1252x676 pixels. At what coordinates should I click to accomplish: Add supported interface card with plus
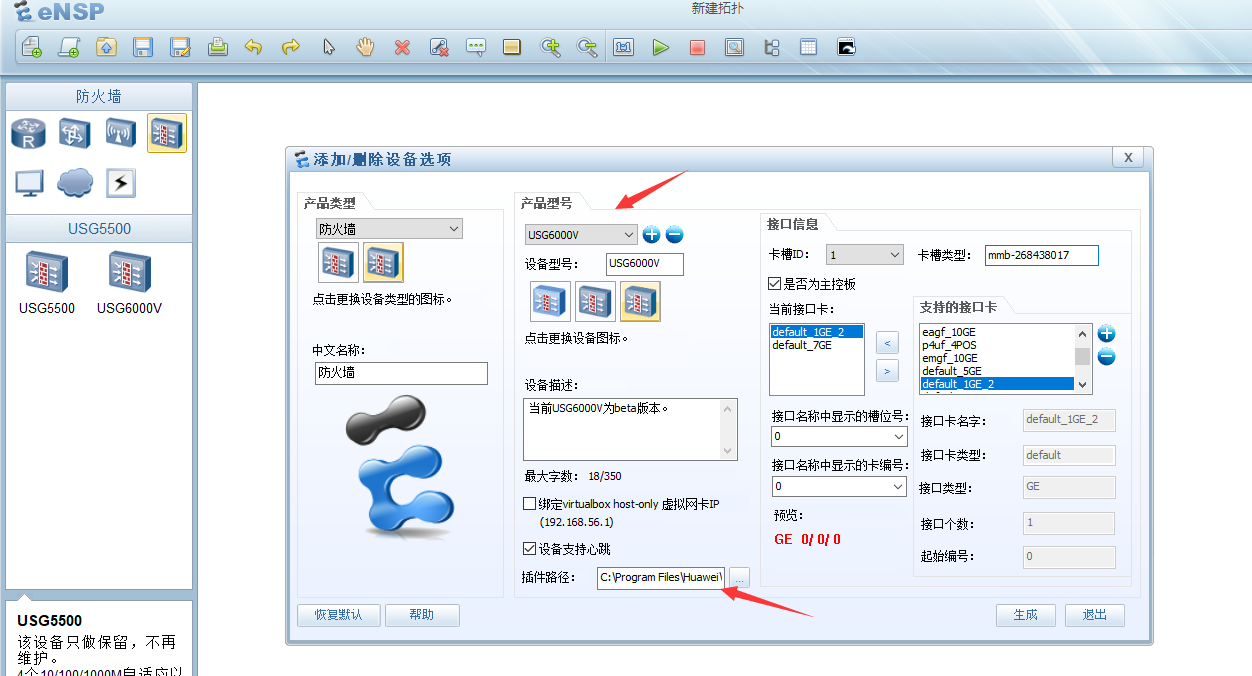[1107, 334]
